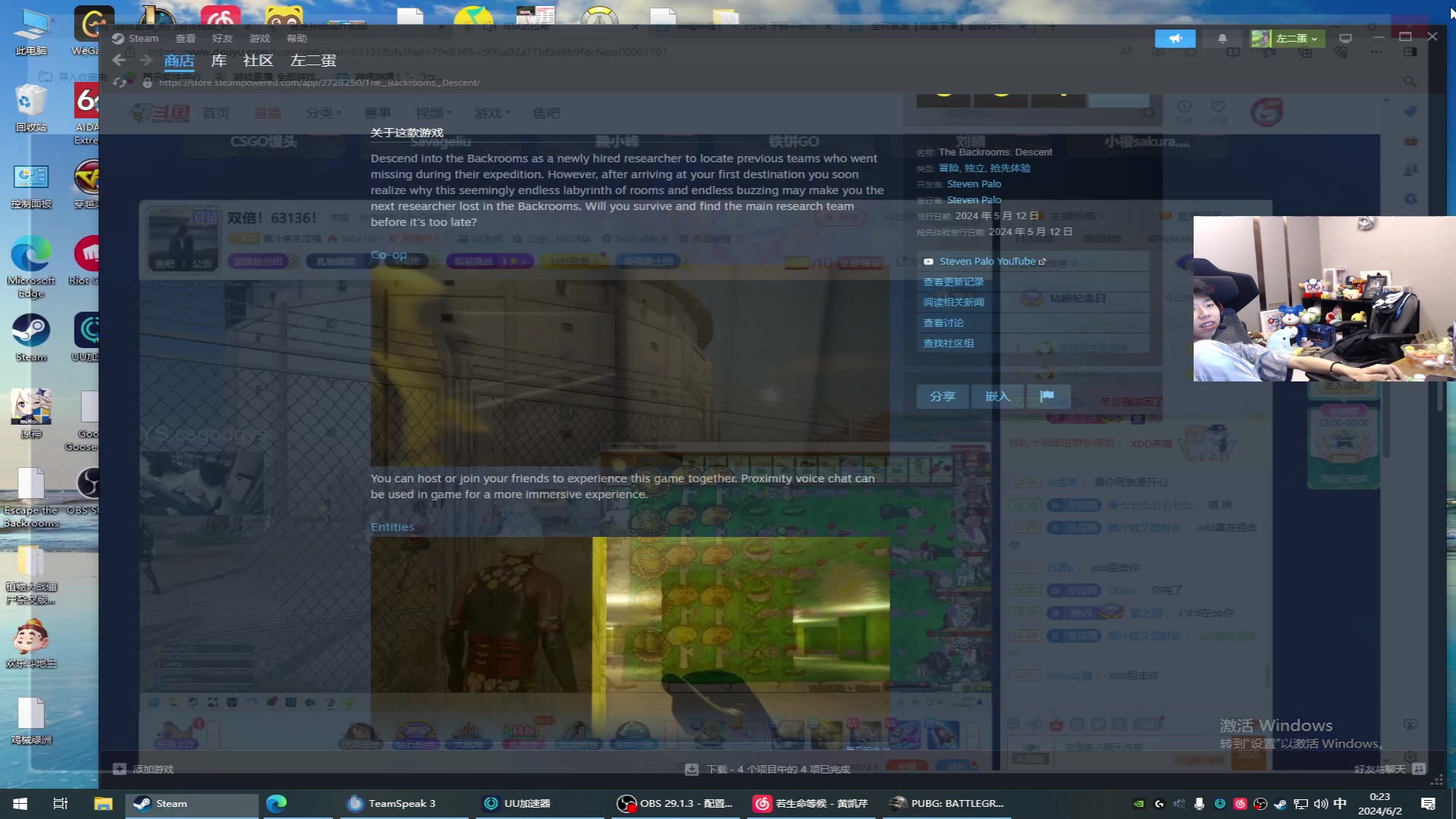Switch to OBS 29.1.3 on taskbar

(x=675, y=804)
